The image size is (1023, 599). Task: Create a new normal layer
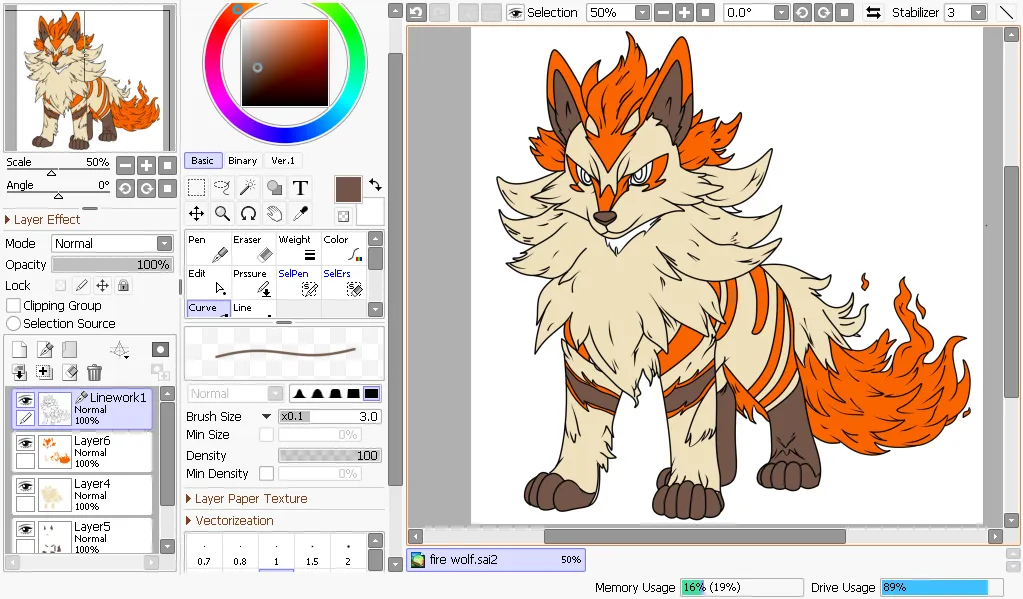20,350
